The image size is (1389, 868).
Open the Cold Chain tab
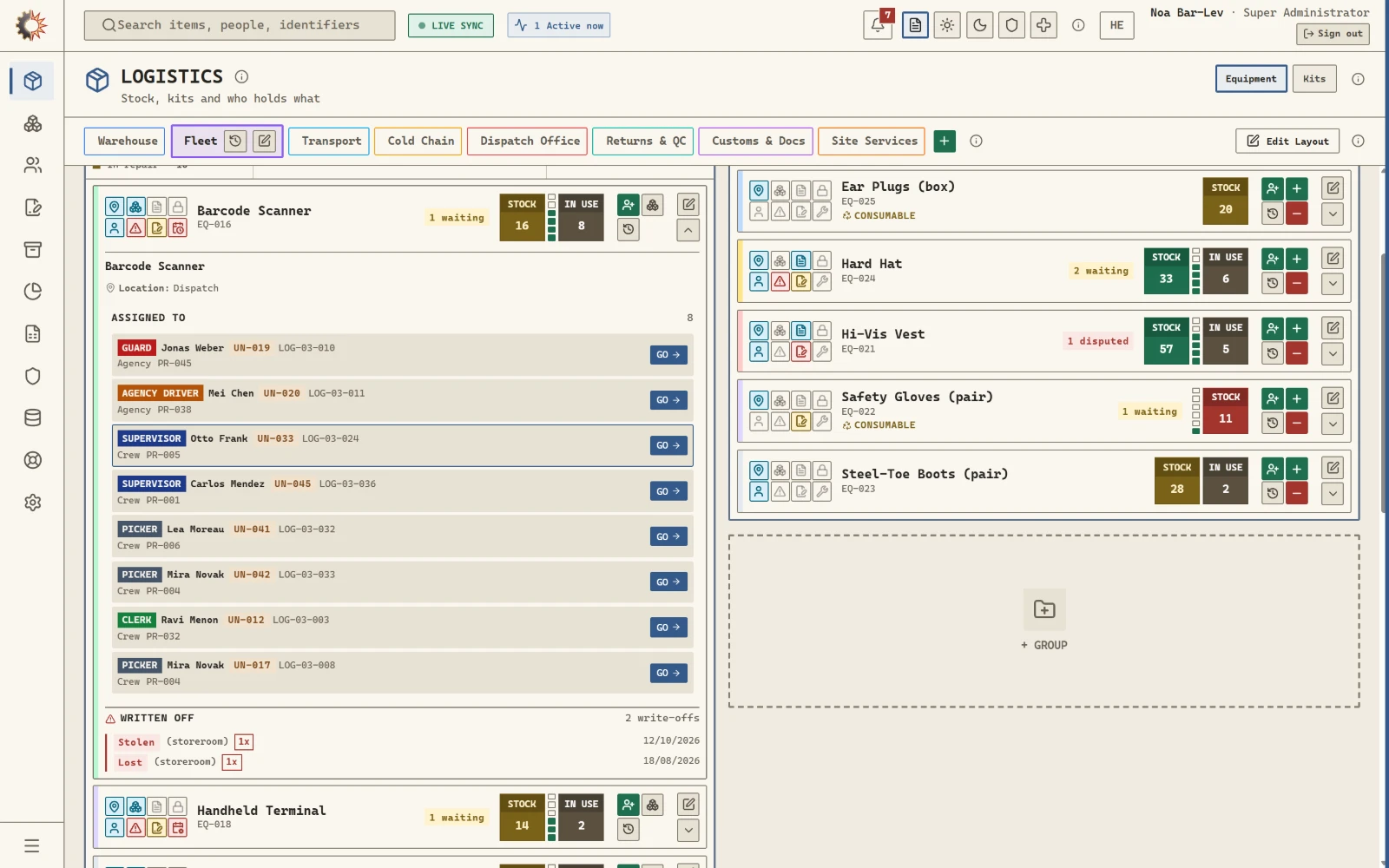420,141
